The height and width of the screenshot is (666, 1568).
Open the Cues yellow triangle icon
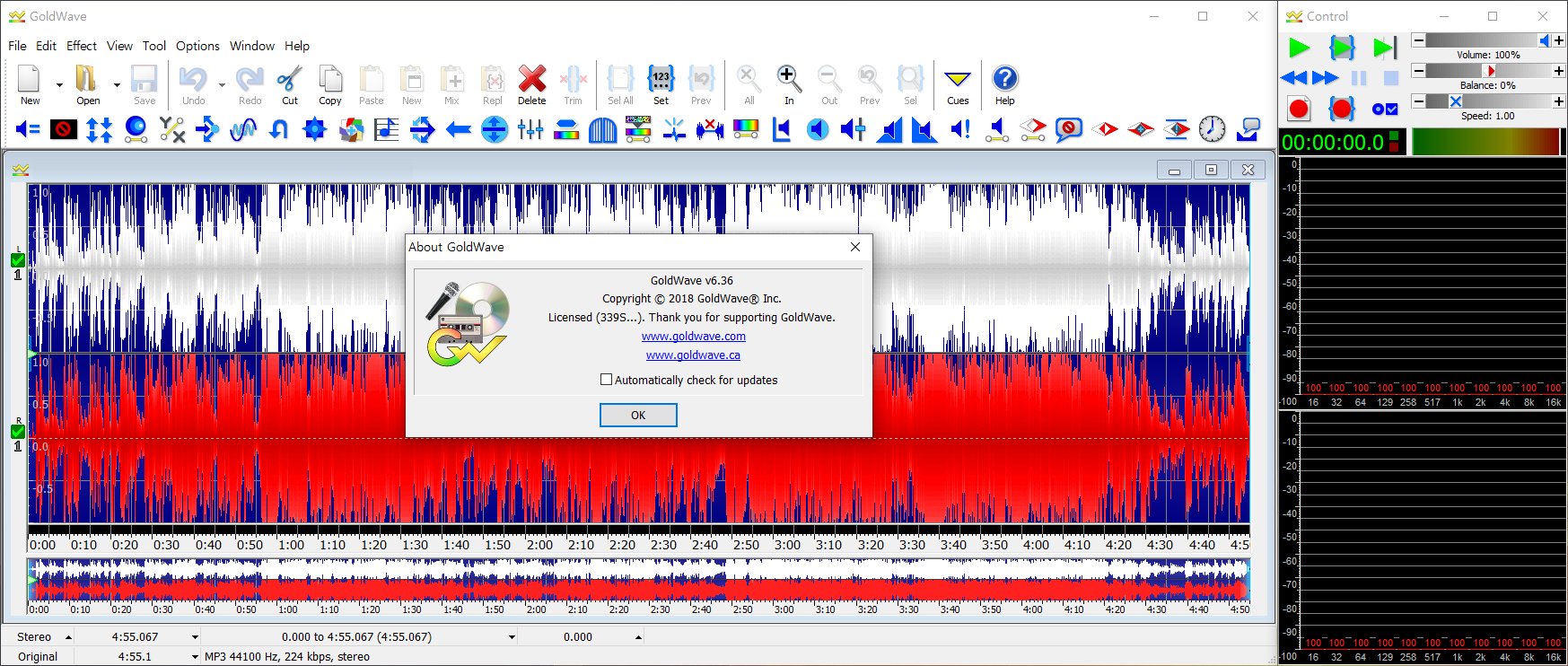(x=958, y=80)
